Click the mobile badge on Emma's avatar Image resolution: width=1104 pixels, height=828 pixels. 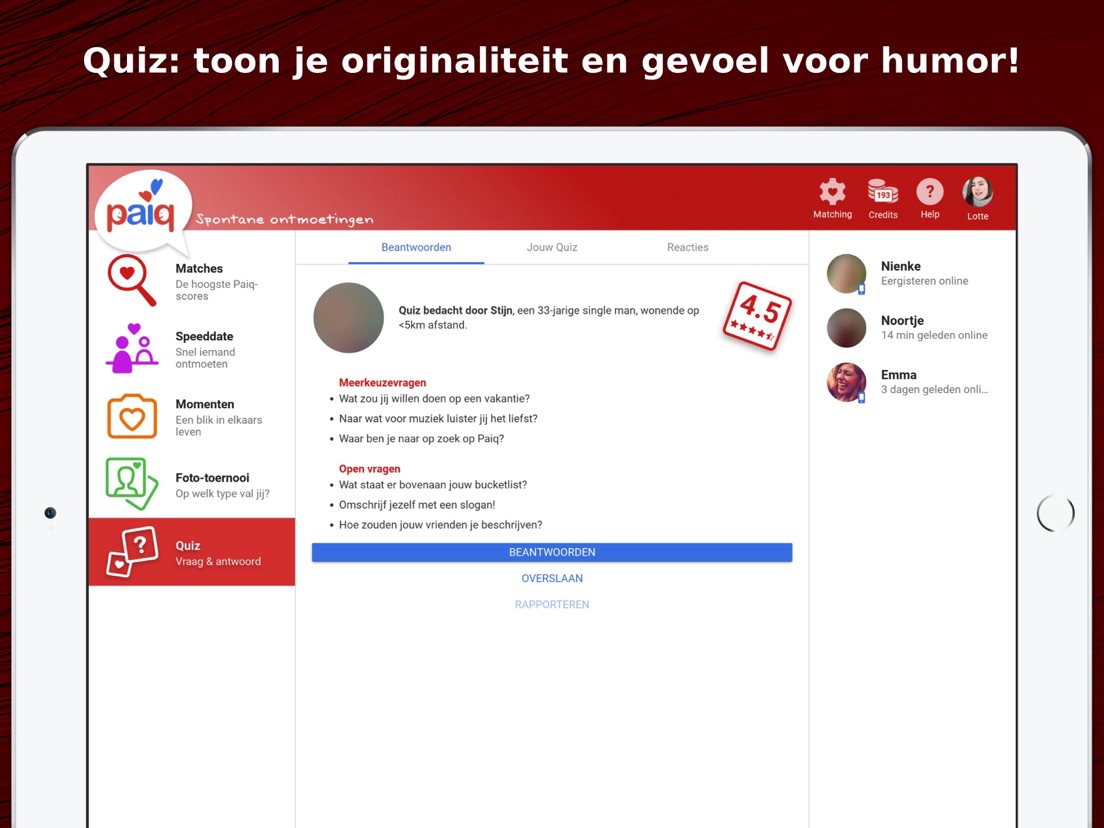pyautogui.click(x=861, y=398)
